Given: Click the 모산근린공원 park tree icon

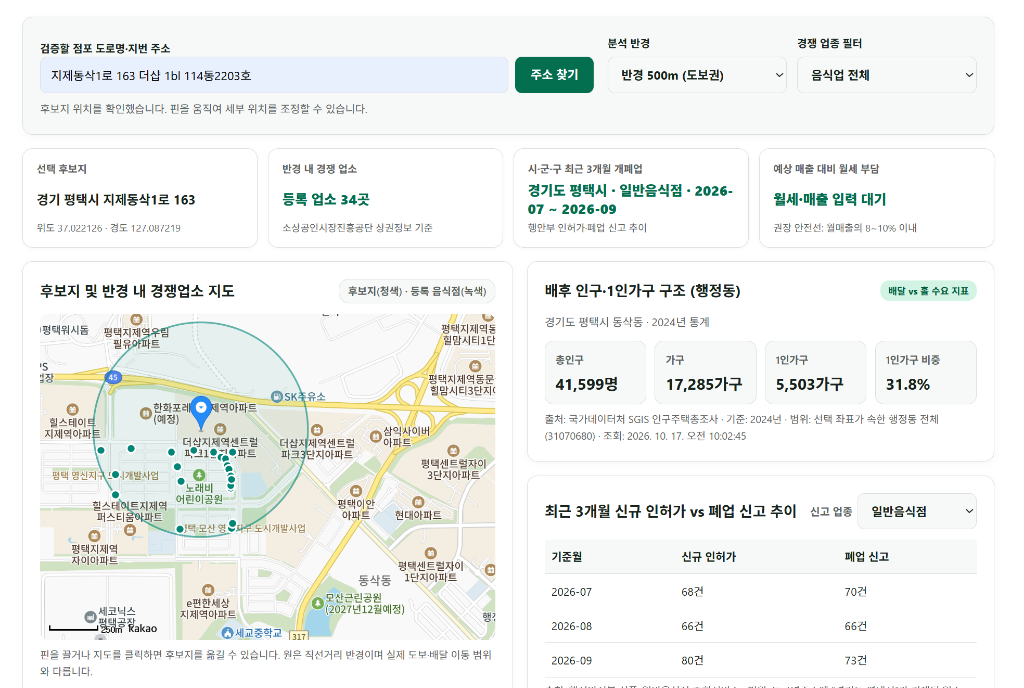Looking at the screenshot, I should [x=317, y=602].
